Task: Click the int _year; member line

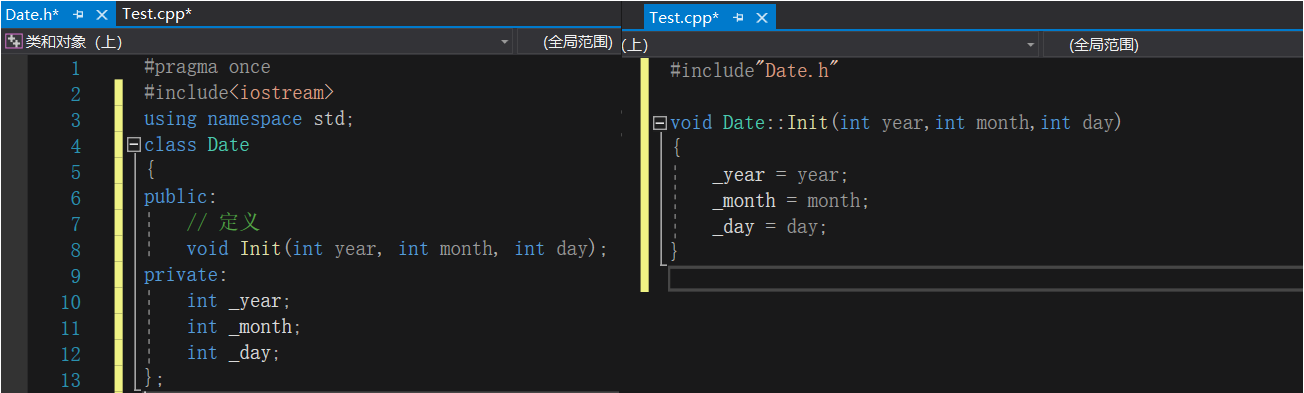Action: (x=239, y=301)
